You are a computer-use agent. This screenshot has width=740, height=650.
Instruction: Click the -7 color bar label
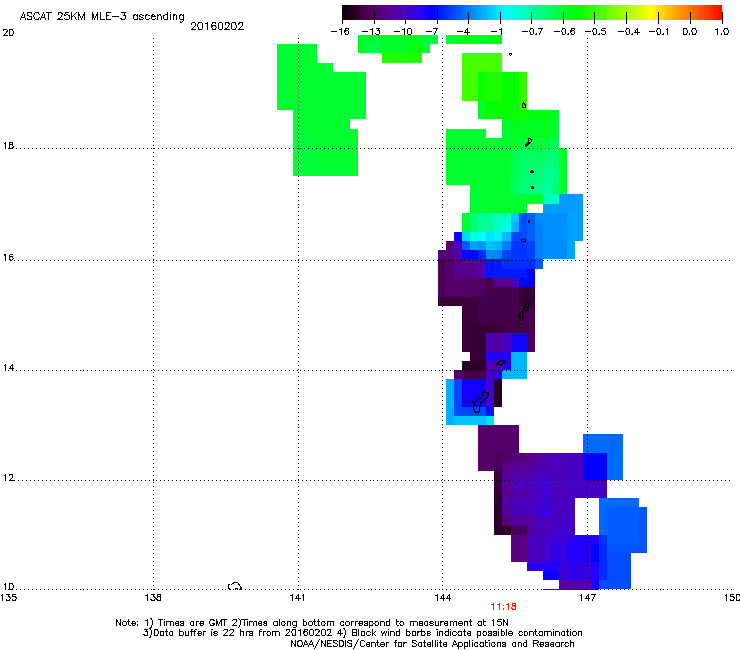click(432, 32)
